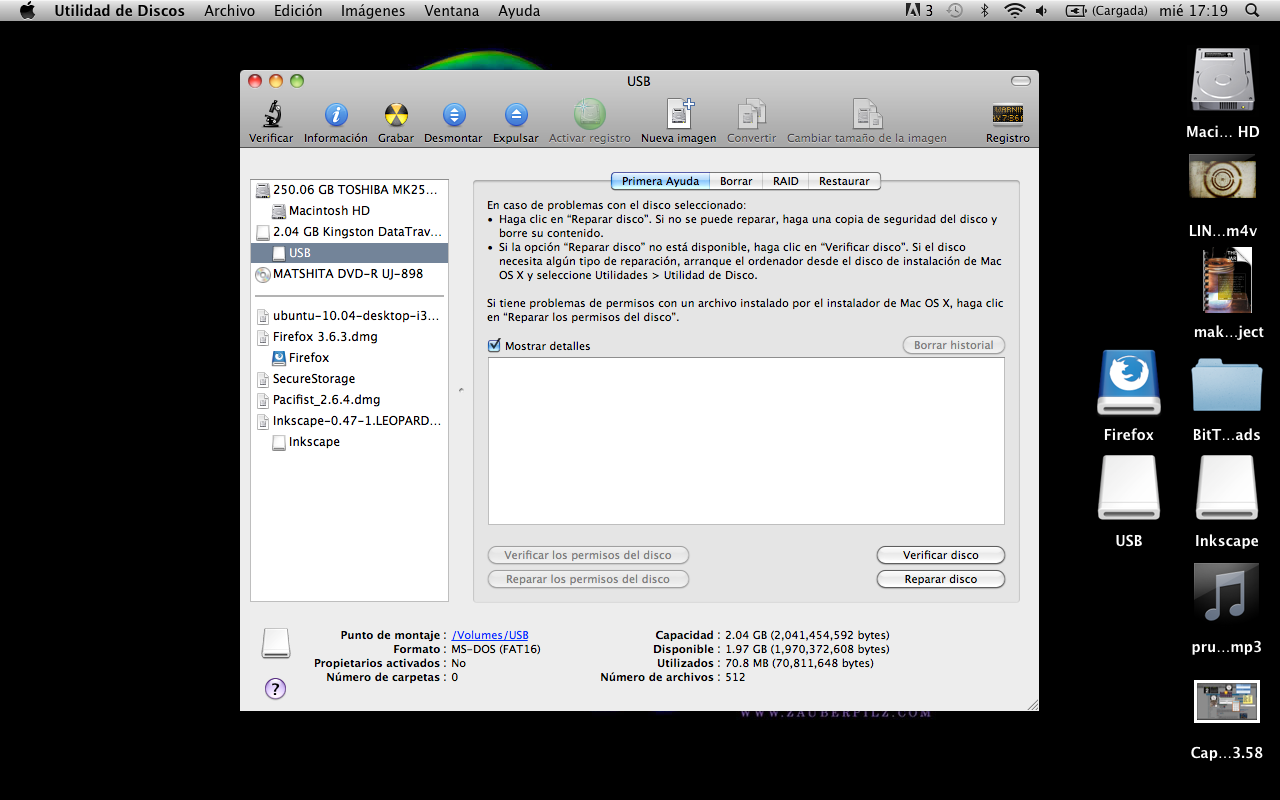This screenshot has height=800, width=1280.
Task: Select the 2.04 GB Kingston DataTraveler disk
Action: [x=349, y=232]
